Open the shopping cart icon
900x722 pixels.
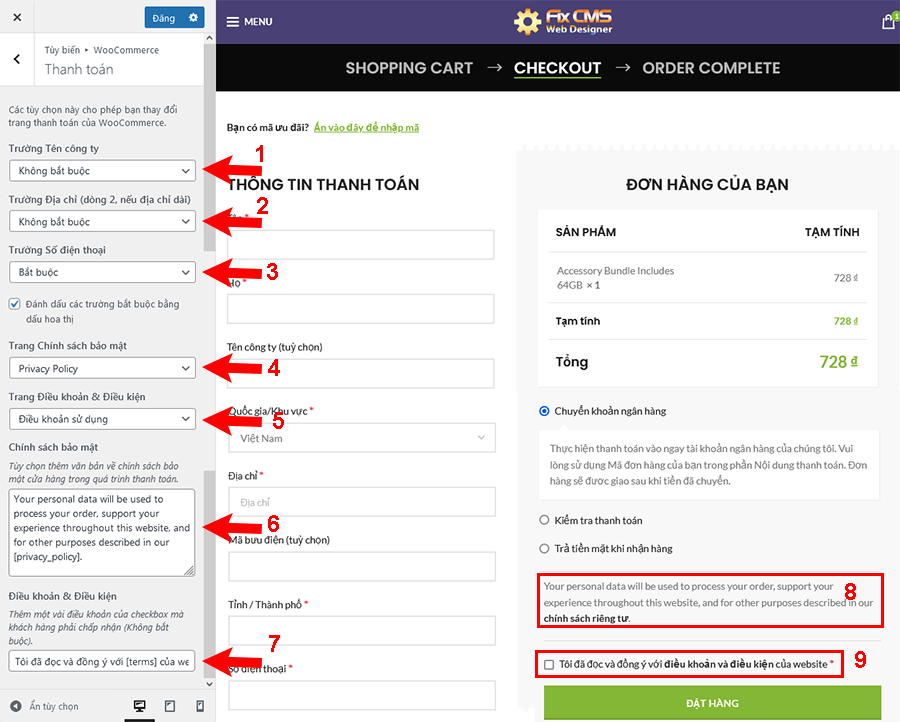[887, 21]
